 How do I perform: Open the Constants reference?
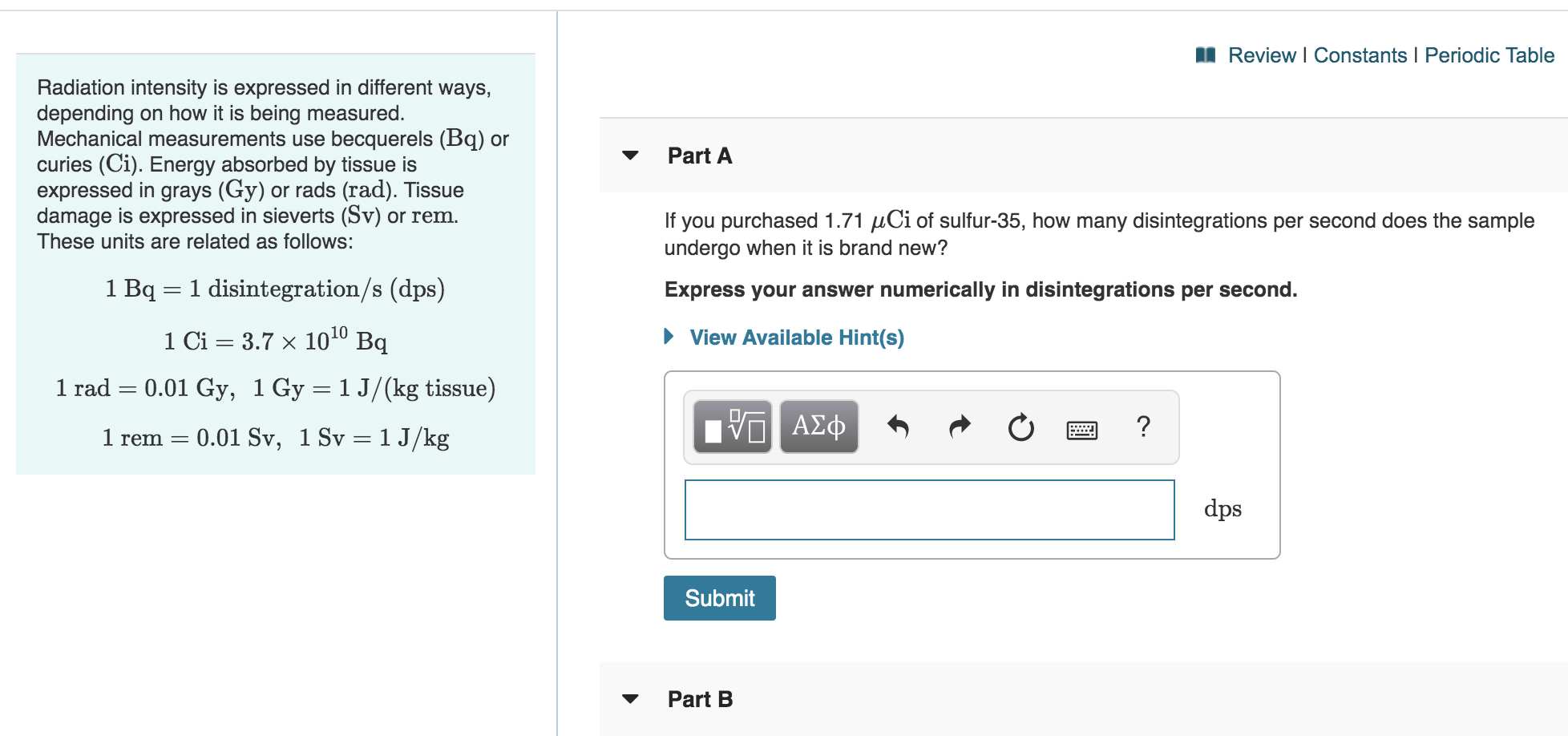[1361, 55]
